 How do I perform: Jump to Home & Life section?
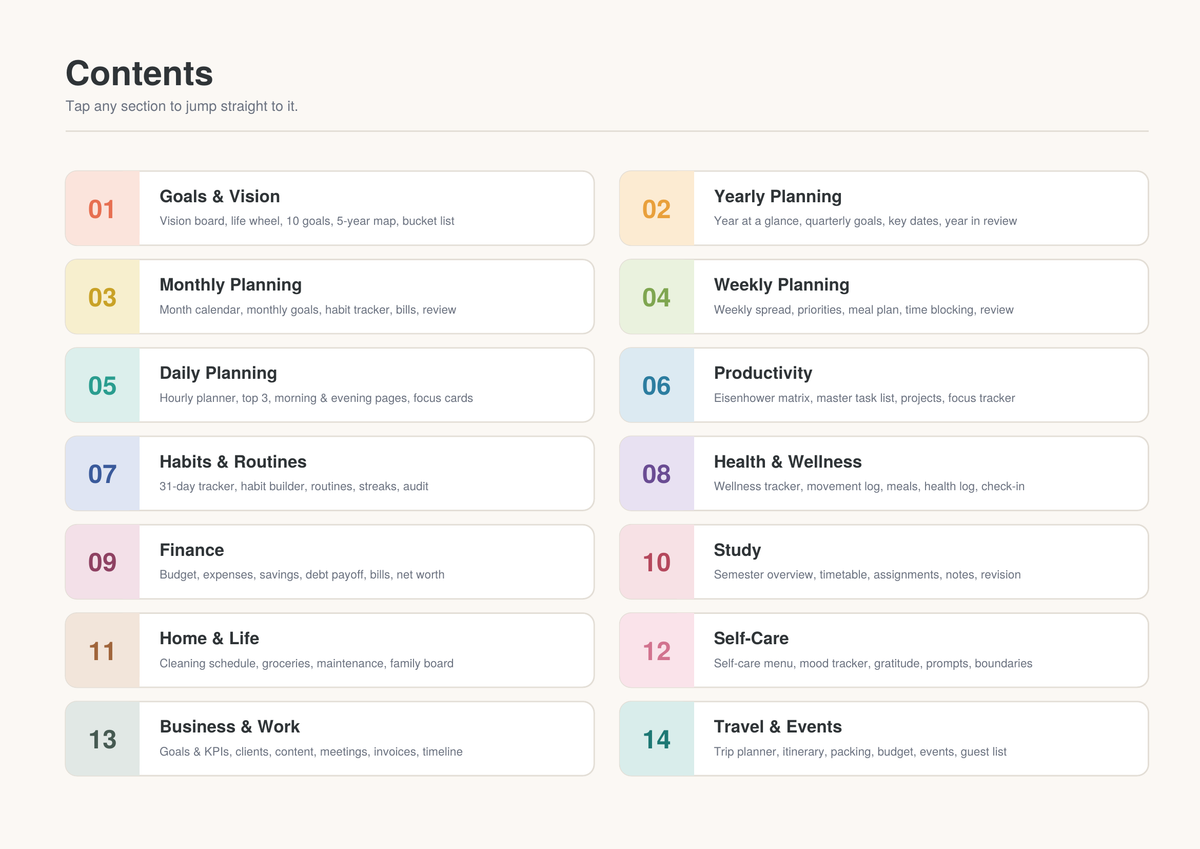click(330, 650)
